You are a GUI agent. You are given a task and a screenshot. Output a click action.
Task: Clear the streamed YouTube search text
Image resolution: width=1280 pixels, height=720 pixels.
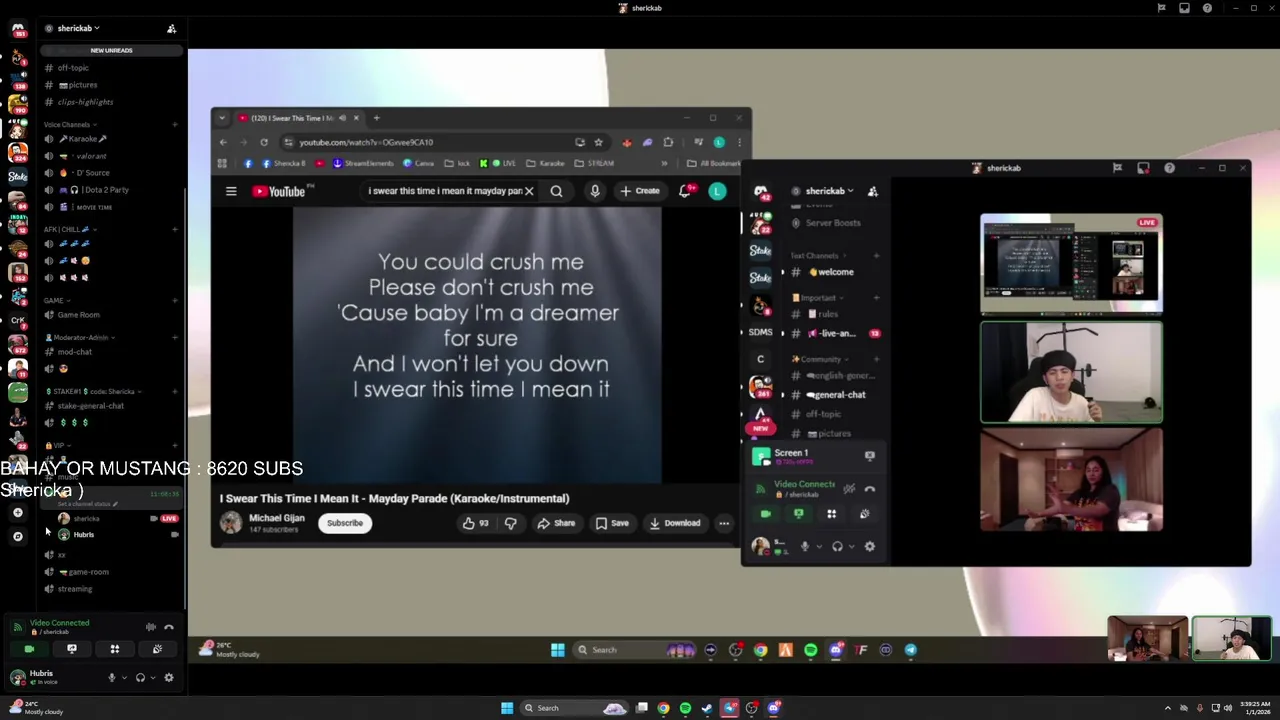coord(529,191)
